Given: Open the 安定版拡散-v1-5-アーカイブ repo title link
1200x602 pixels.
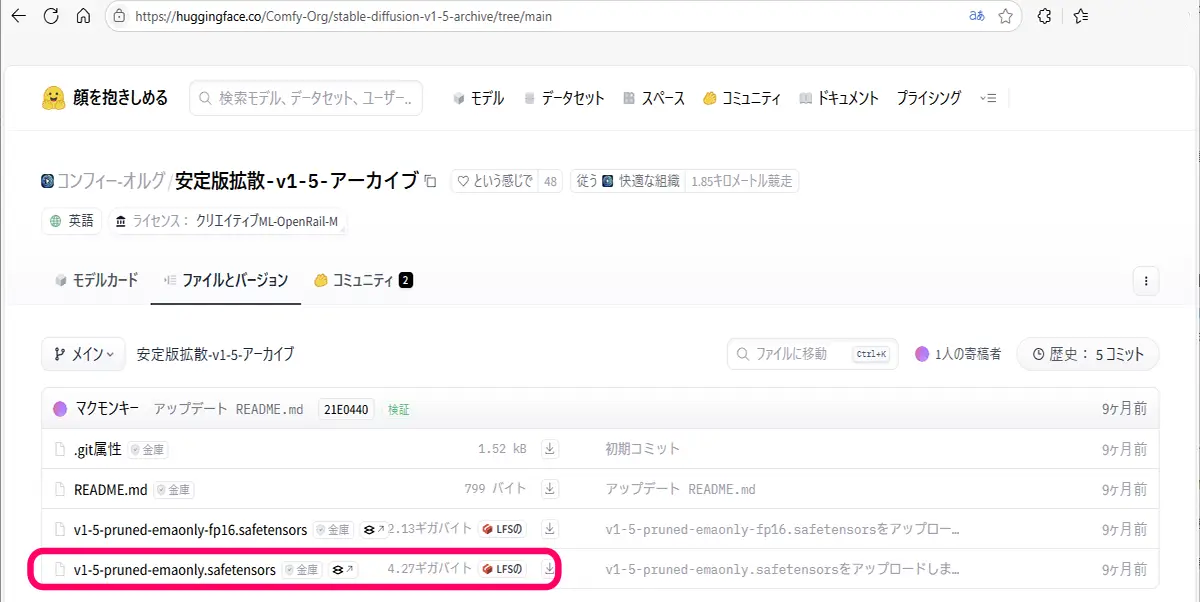Looking at the screenshot, I should tap(297, 181).
